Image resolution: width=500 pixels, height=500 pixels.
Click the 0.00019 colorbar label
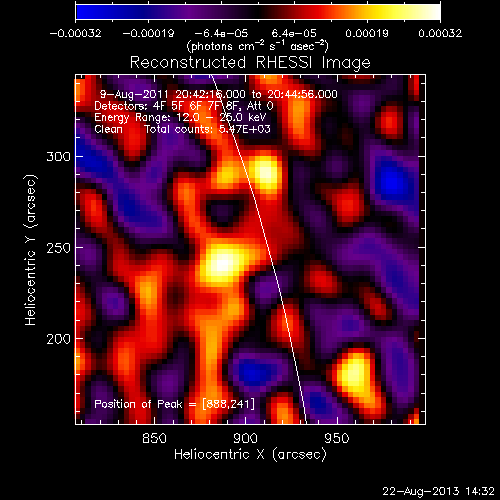[367, 33]
